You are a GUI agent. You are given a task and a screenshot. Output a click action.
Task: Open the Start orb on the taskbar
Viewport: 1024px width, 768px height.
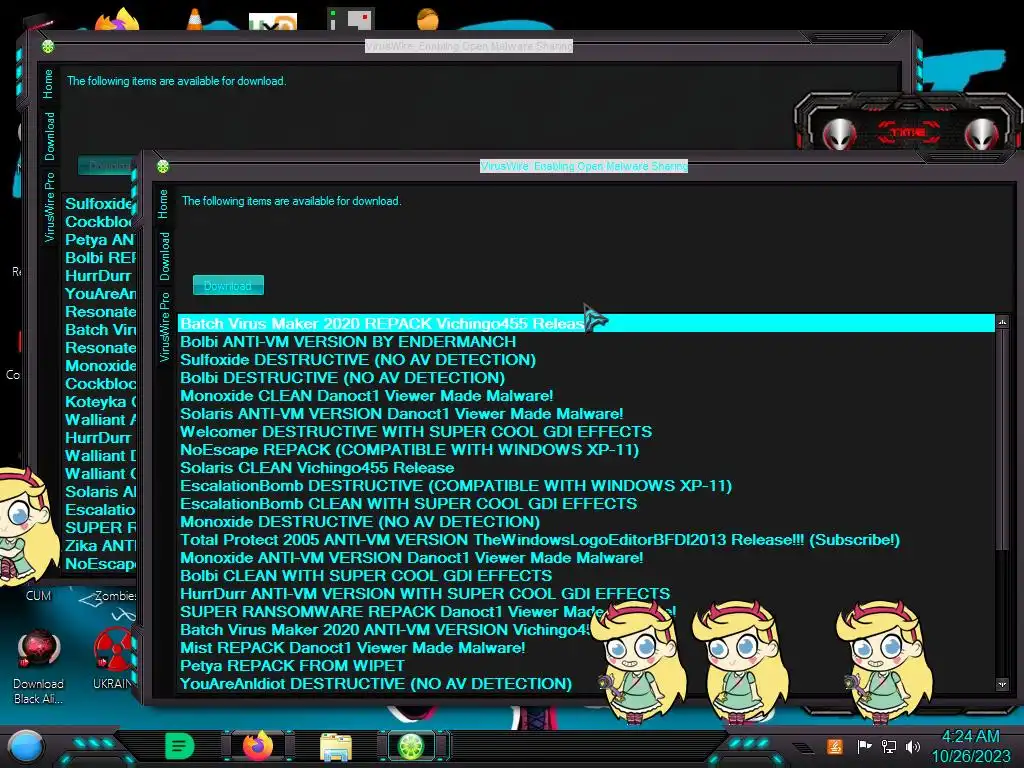(26, 746)
